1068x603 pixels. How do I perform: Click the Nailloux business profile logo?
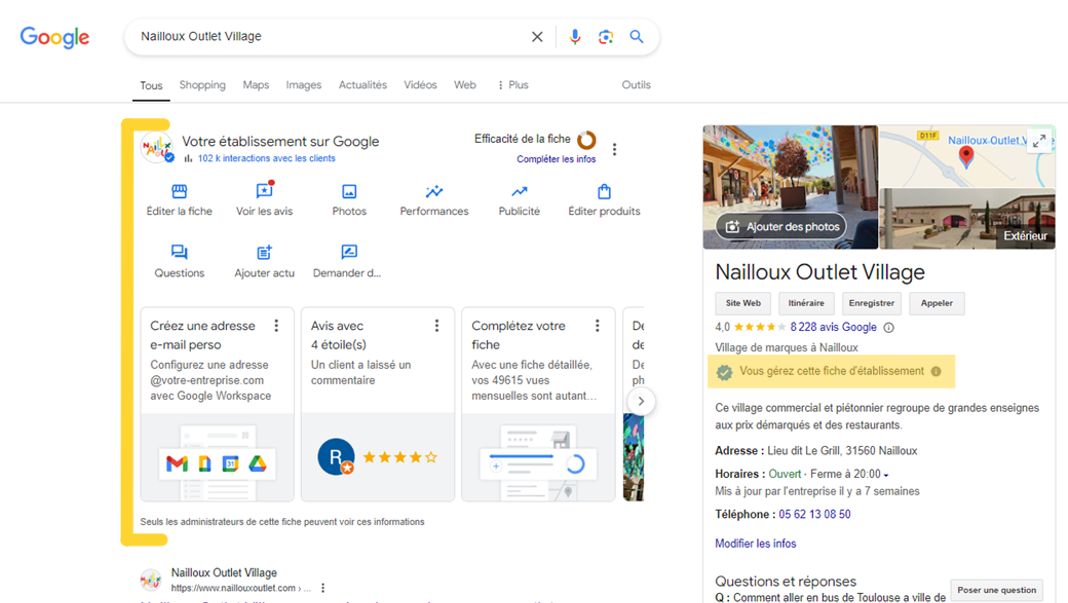(157, 147)
